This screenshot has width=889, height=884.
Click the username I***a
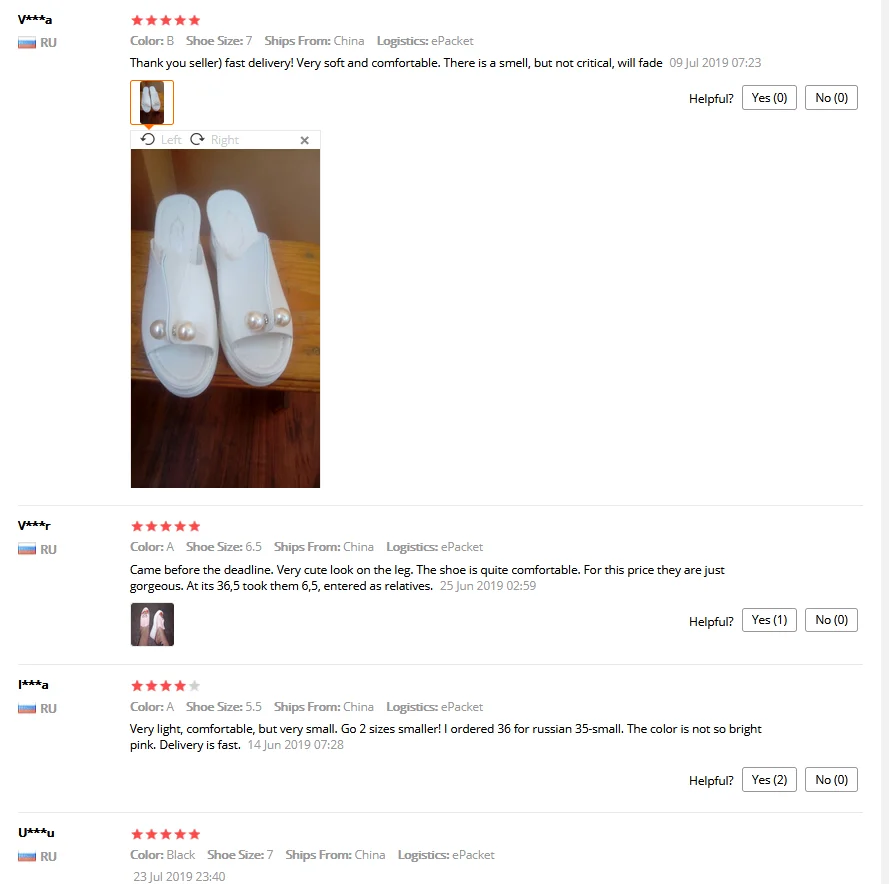pos(33,685)
